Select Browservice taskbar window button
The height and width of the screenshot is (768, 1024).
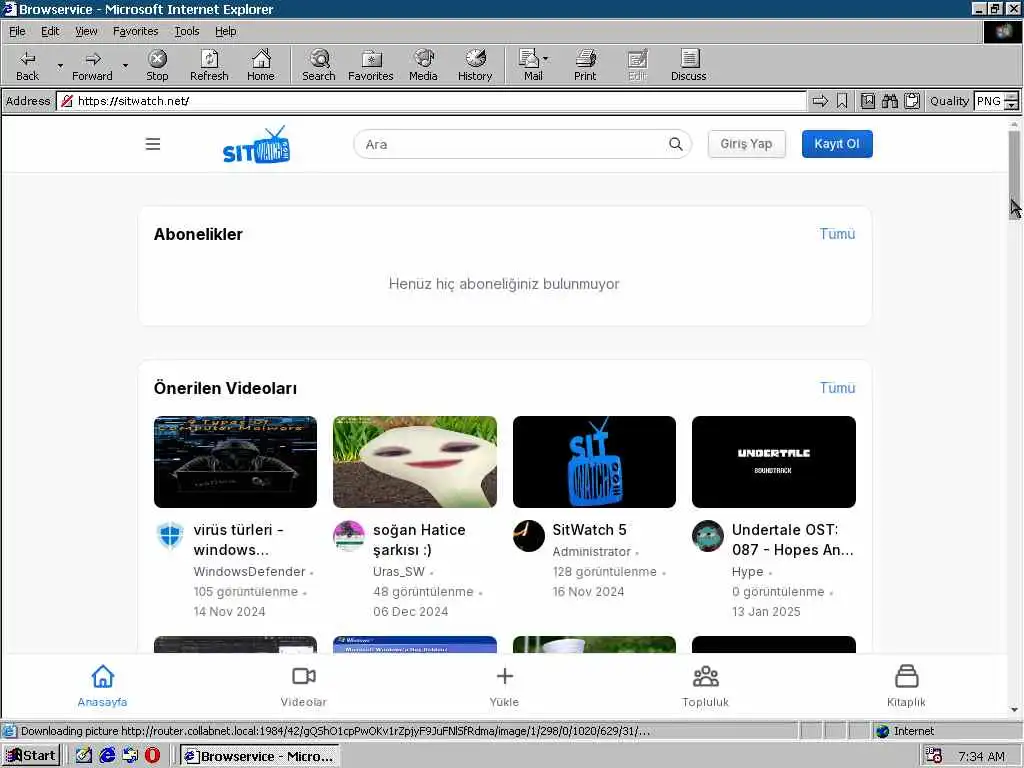pos(260,756)
